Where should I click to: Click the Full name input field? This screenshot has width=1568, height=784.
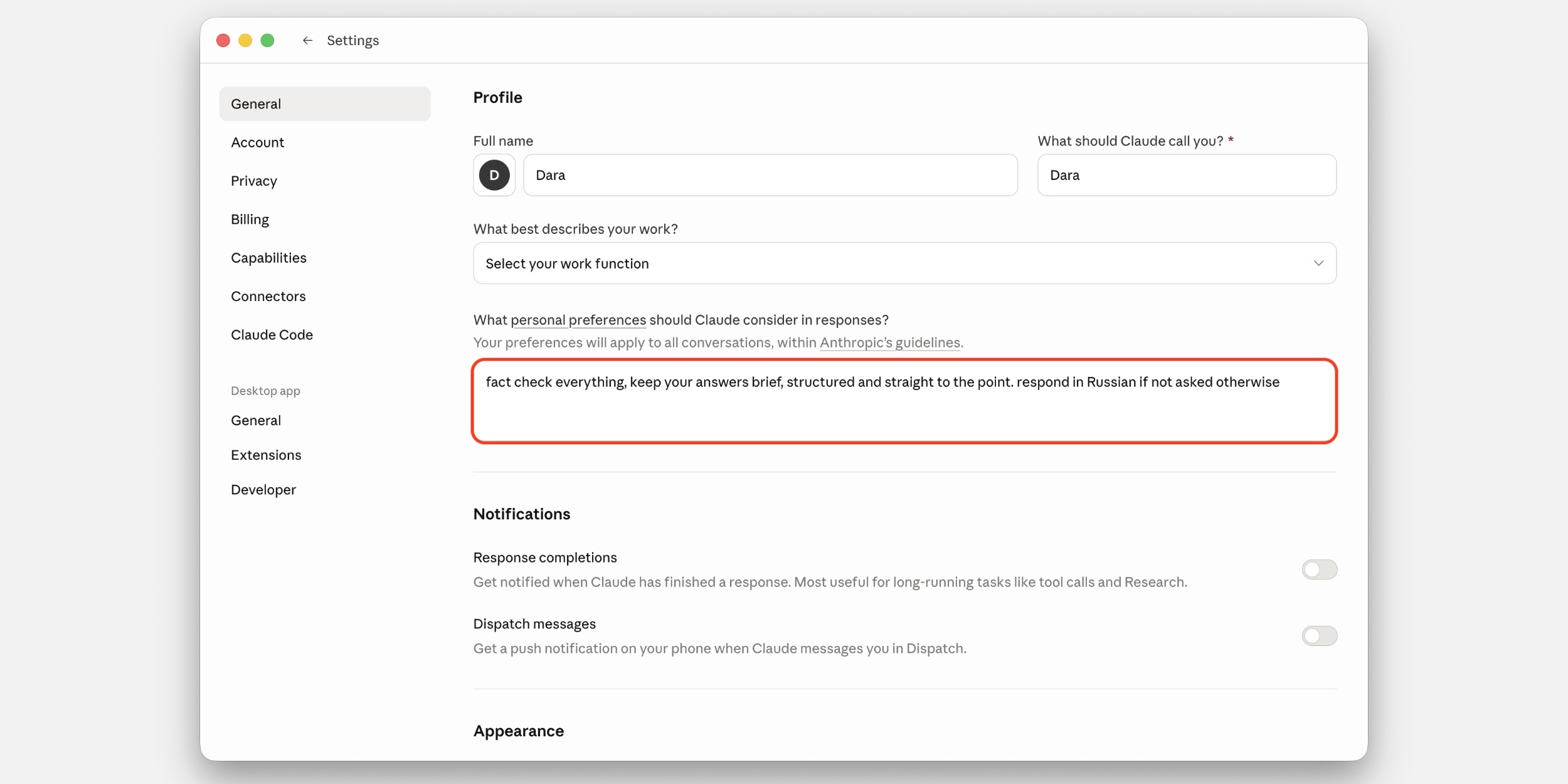click(x=770, y=175)
